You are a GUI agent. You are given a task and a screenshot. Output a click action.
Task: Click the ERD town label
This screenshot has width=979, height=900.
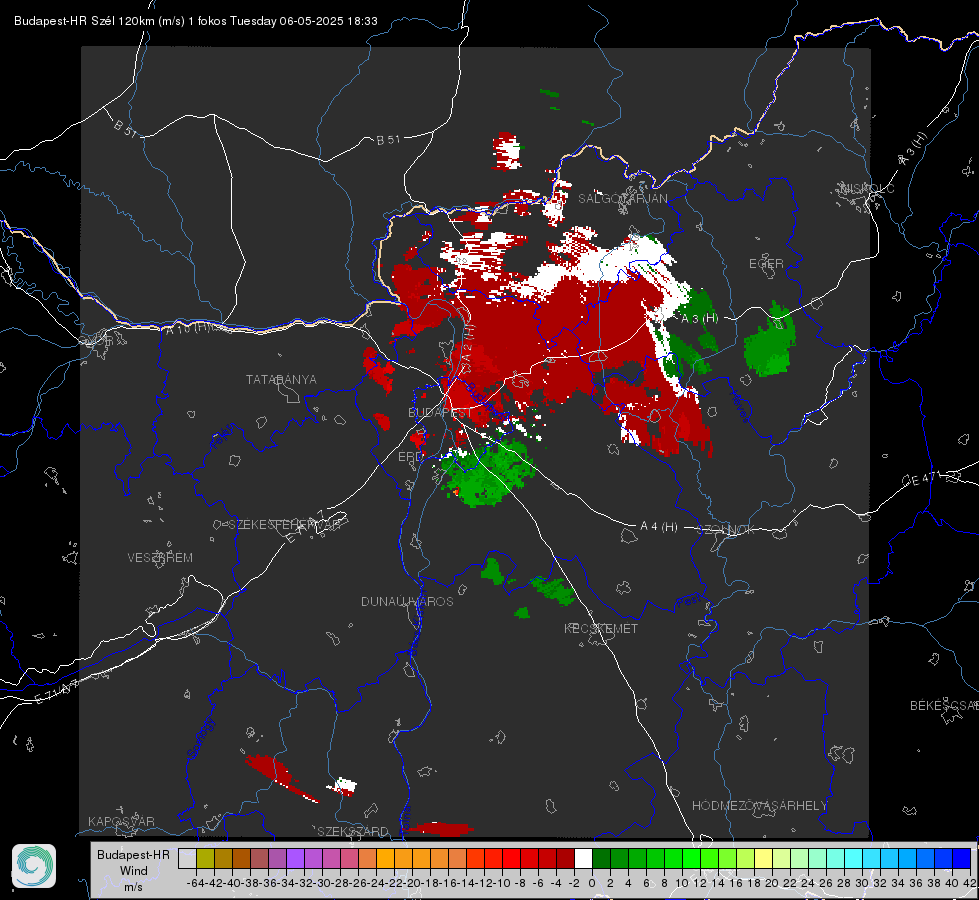(410, 457)
